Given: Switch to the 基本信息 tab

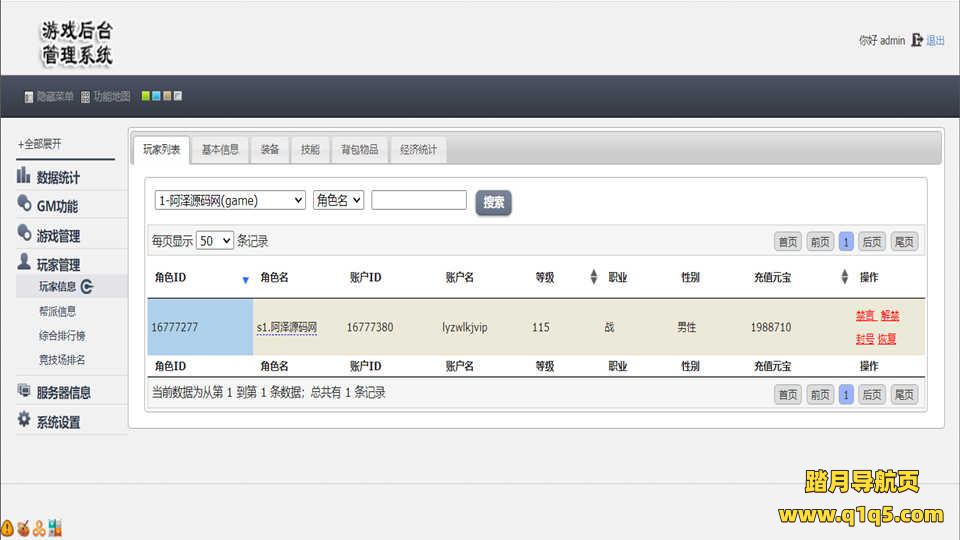Looking at the screenshot, I should coord(220,150).
